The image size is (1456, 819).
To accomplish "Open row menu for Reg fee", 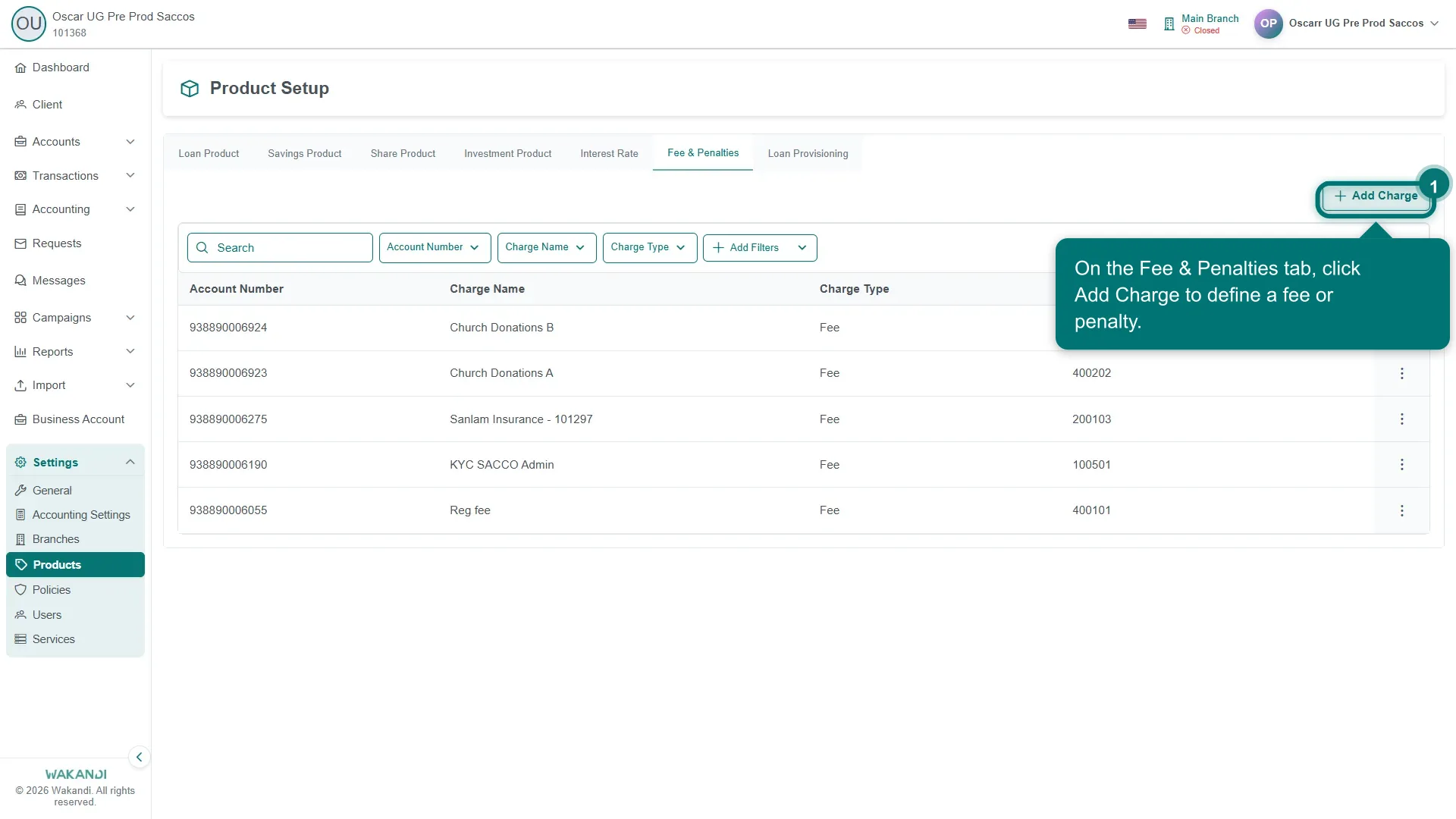I will [x=1401, y=511].
